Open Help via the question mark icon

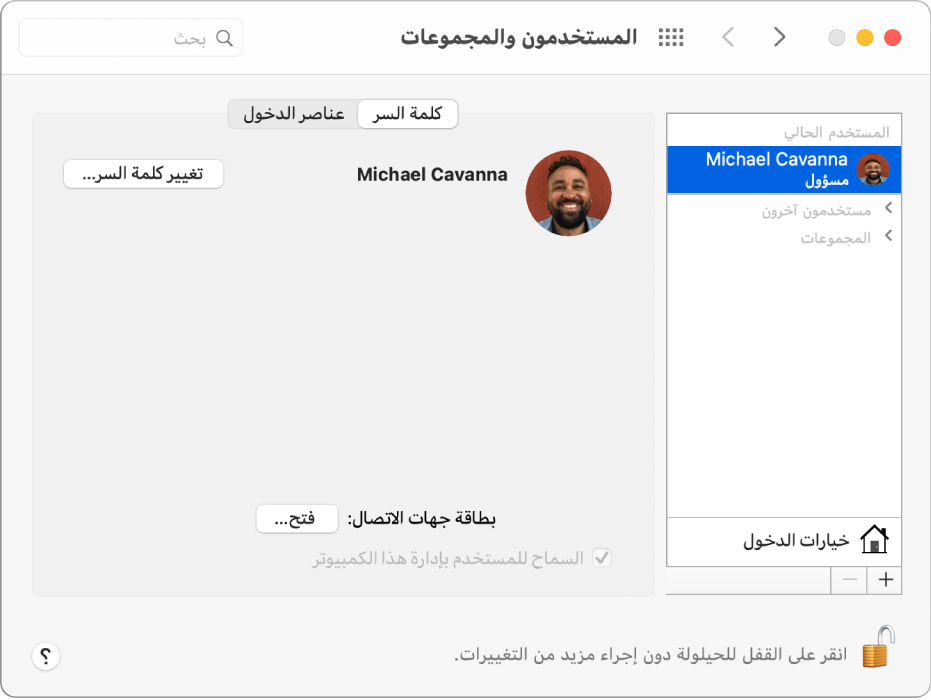pyautogui.click(x=46, y=655)
